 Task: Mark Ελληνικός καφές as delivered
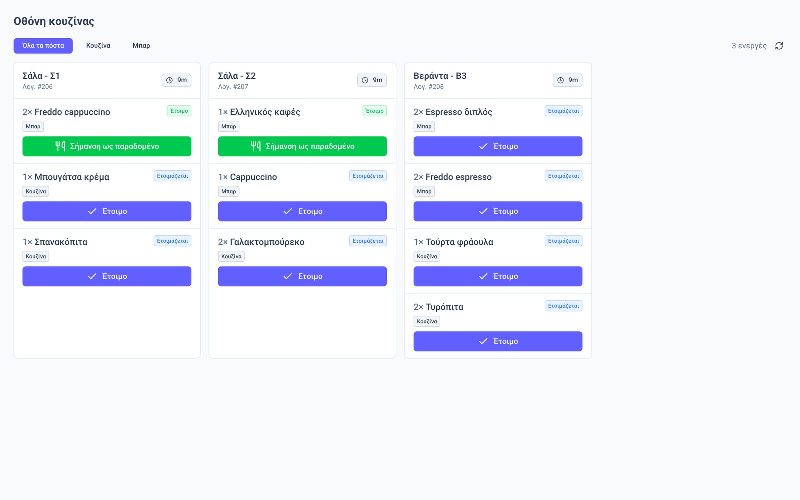[x=302, y=146]
